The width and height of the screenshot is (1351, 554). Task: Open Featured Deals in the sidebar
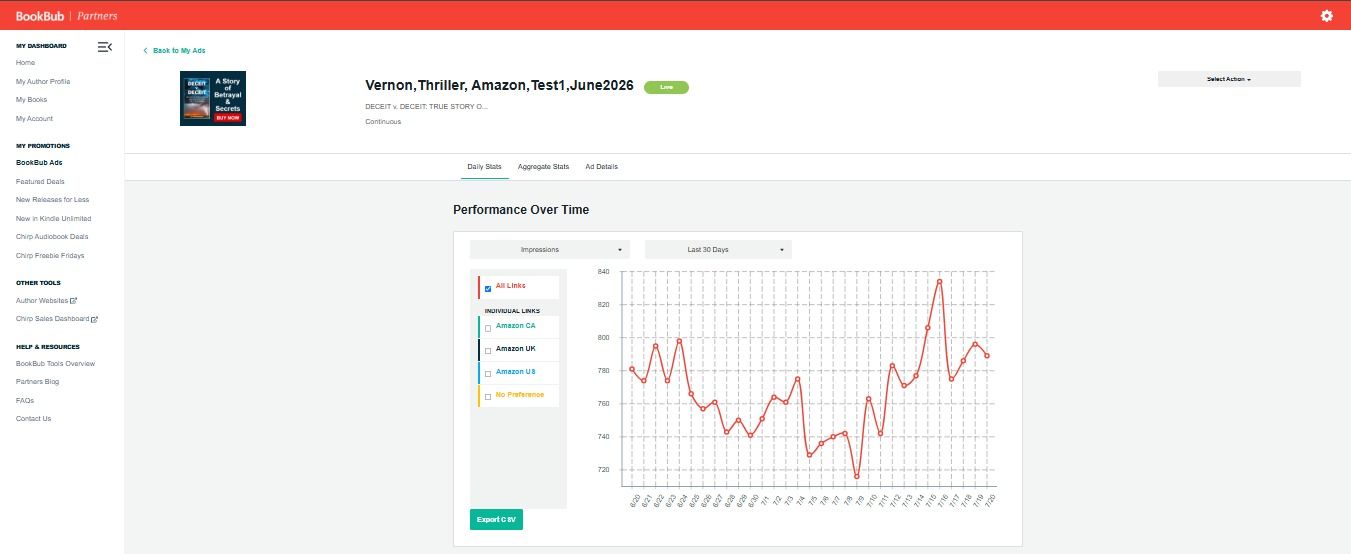pos(40,181)
